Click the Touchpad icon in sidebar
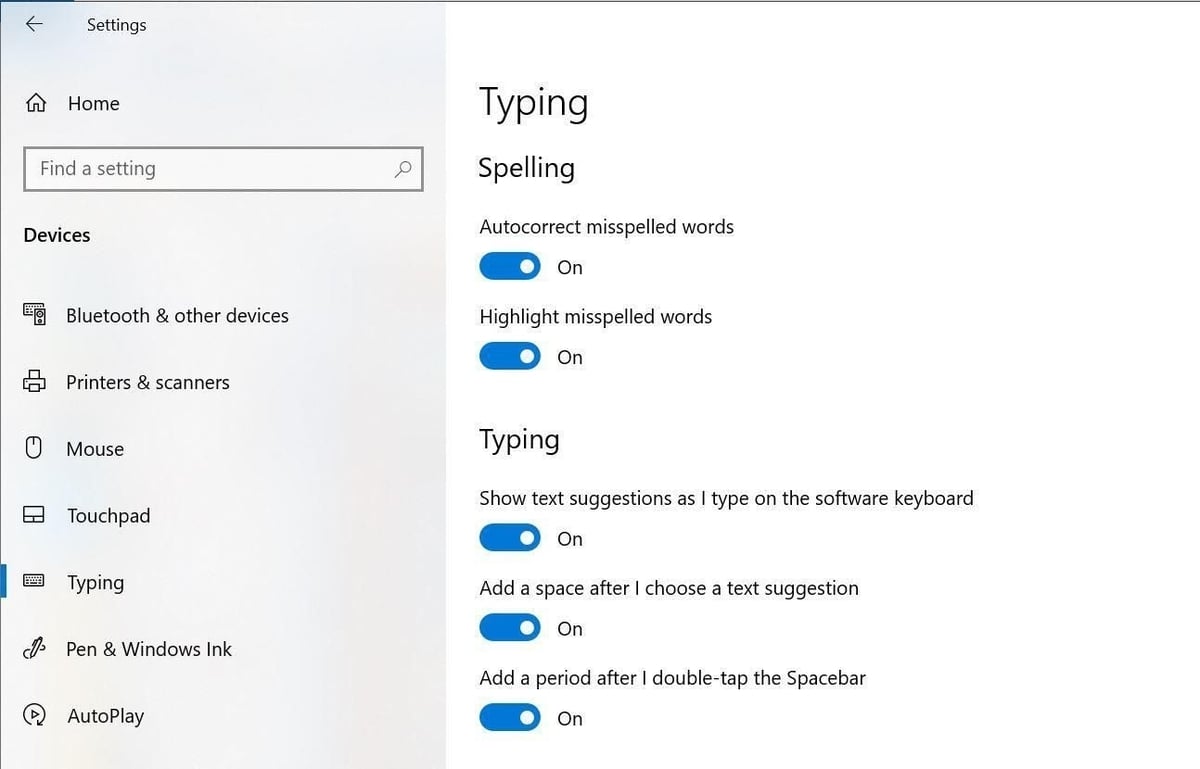The image size is (1200, 769). click(34, 516)
